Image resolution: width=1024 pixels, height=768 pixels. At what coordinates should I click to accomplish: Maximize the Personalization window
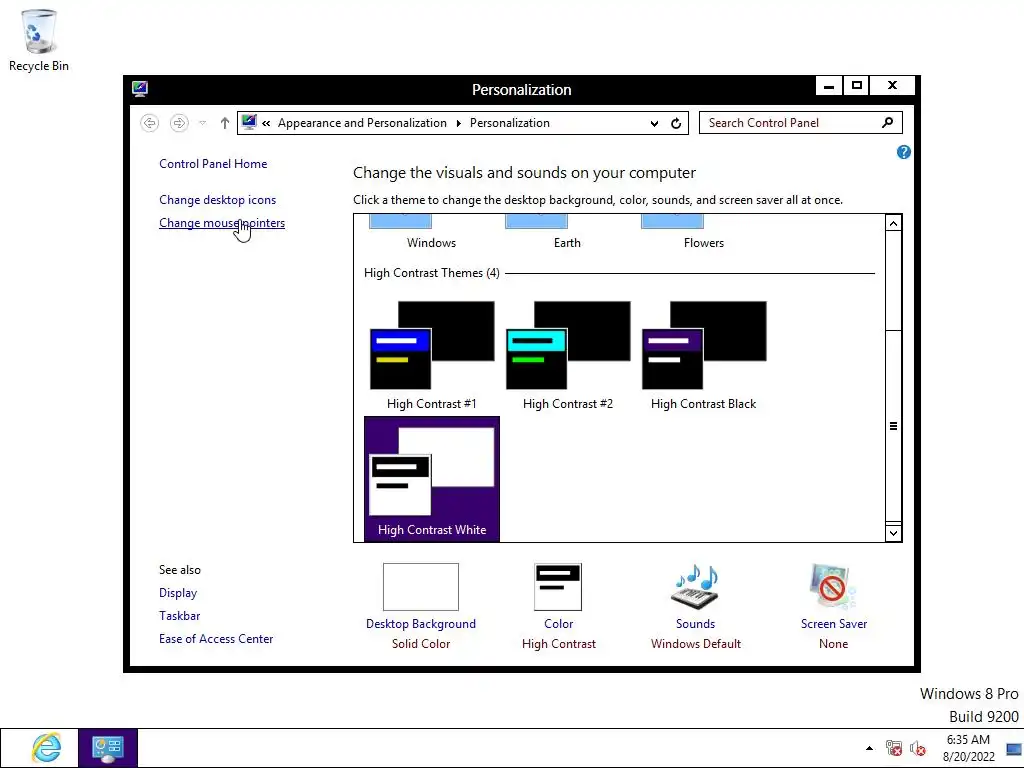pyautogui.click(x=857, y=86)
